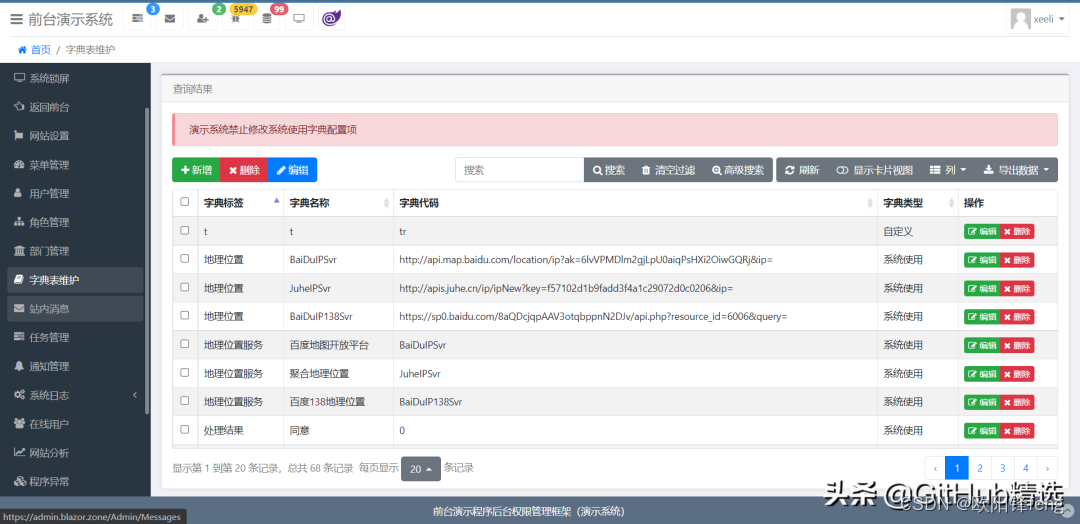The width and height of the screenshot is (1080, 524).
Task: Select 字典表维护 in the sidebar
Action: click(75, 280)
